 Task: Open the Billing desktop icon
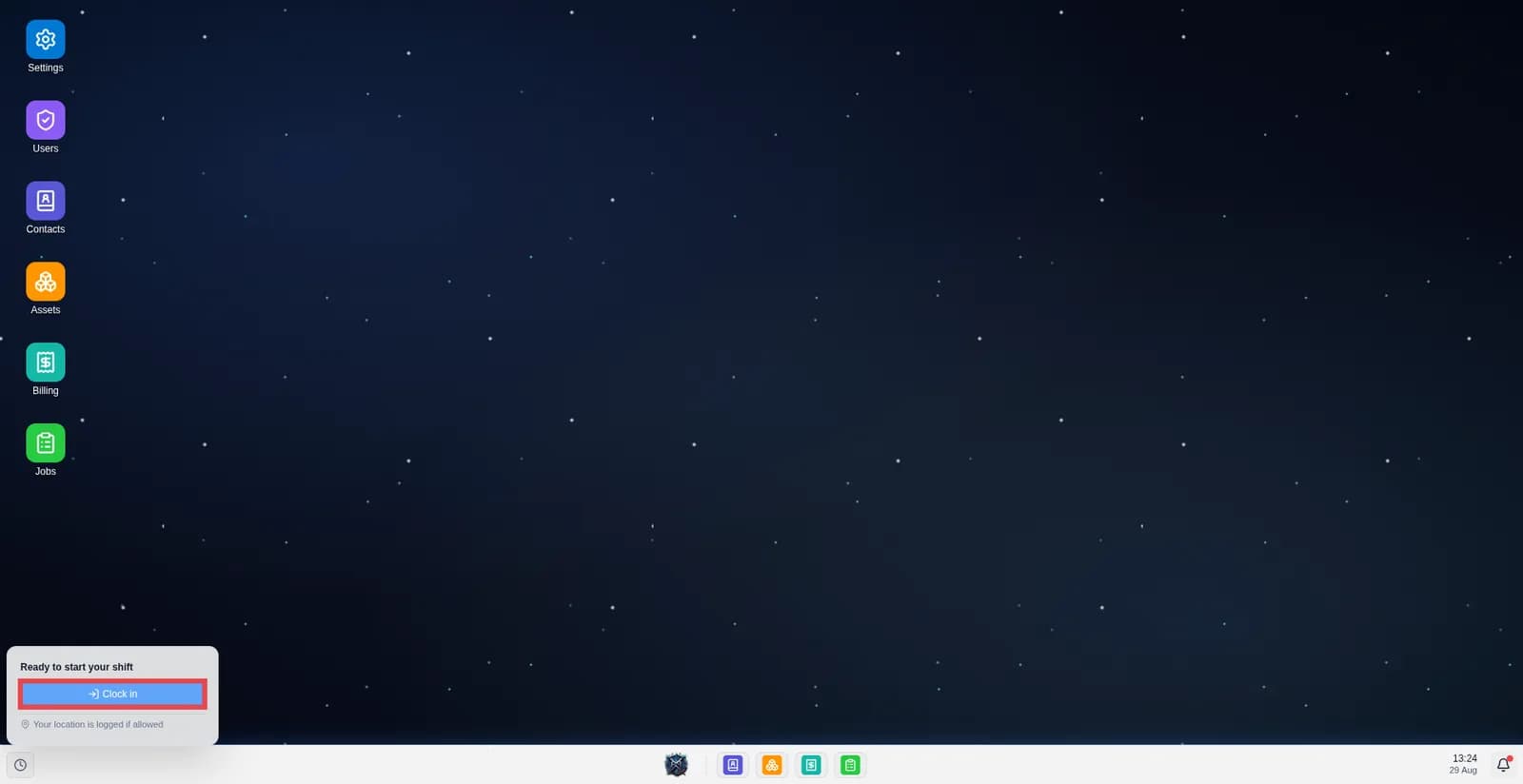45,363
